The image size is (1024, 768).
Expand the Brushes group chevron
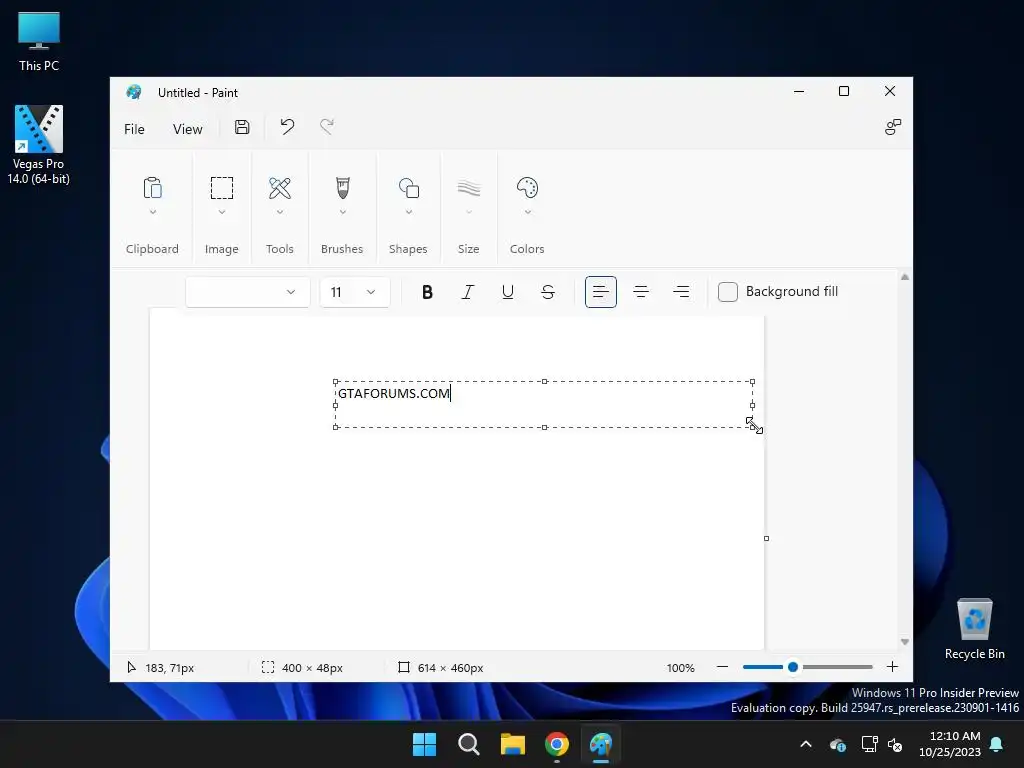click(x=343, y=212)
